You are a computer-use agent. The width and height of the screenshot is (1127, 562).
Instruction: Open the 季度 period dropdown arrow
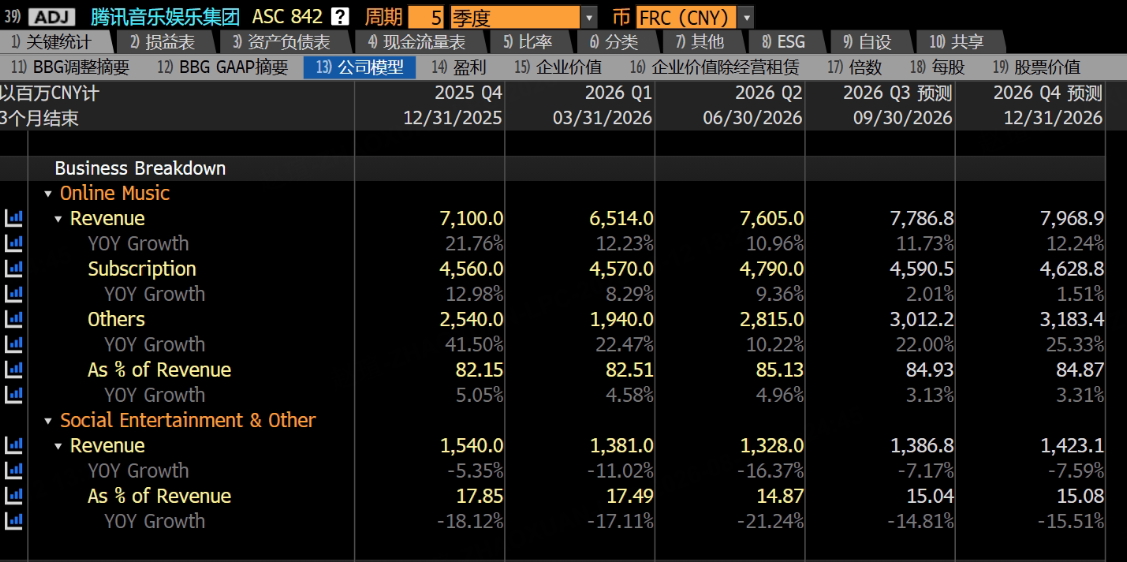(589, 16)
